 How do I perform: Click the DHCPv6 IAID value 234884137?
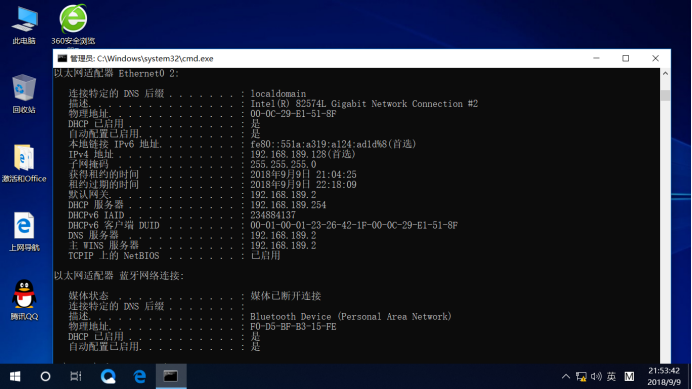coord(273,215)
